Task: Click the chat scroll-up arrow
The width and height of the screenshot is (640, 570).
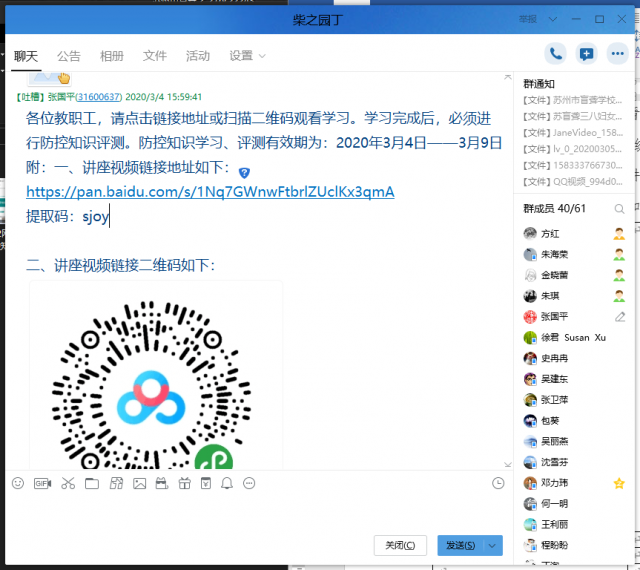Action: pos(508,77)
